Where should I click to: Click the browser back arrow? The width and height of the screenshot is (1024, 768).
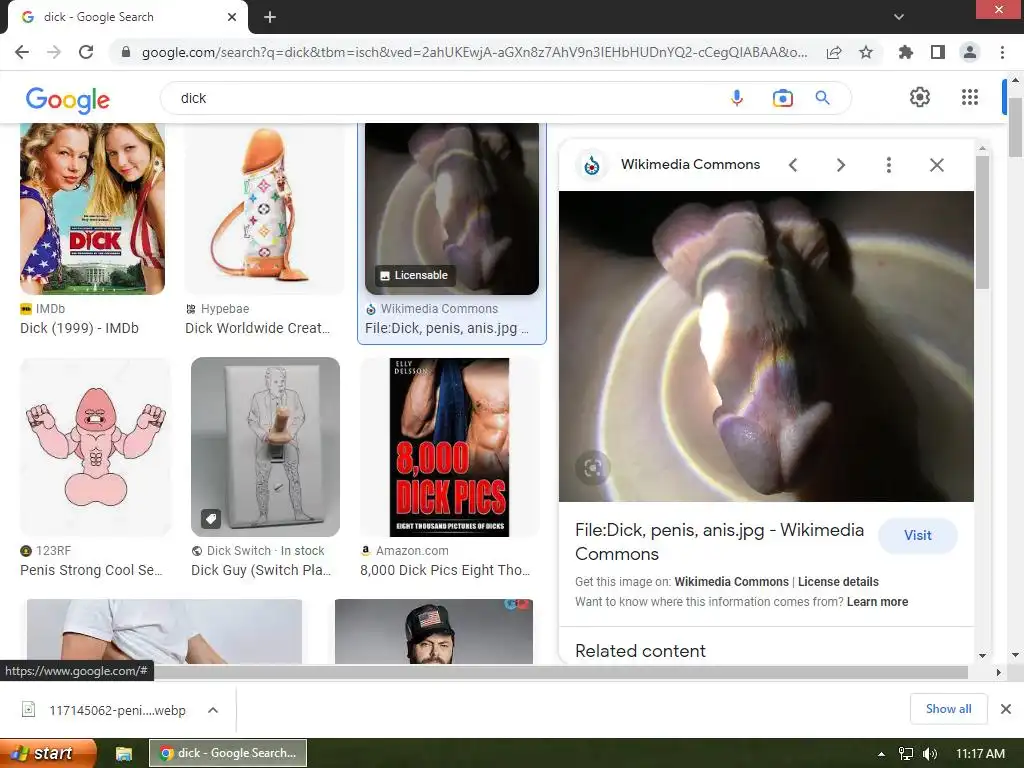22,52
